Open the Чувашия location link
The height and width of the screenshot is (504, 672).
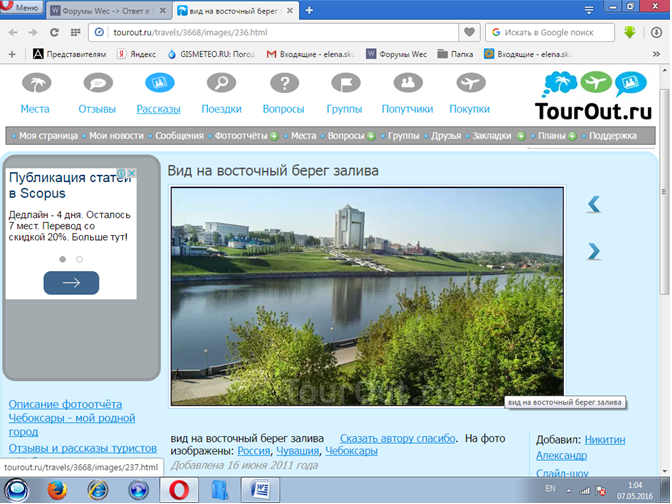297,451
